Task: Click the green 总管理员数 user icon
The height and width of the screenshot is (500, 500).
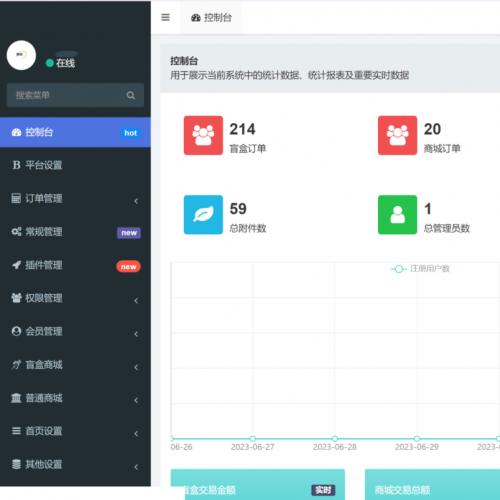Action: point(397,215)
